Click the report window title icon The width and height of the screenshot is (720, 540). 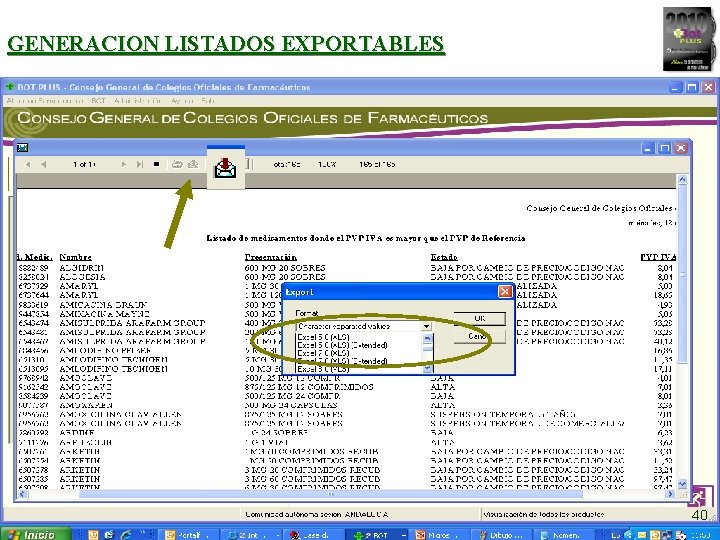coord(22,147)
